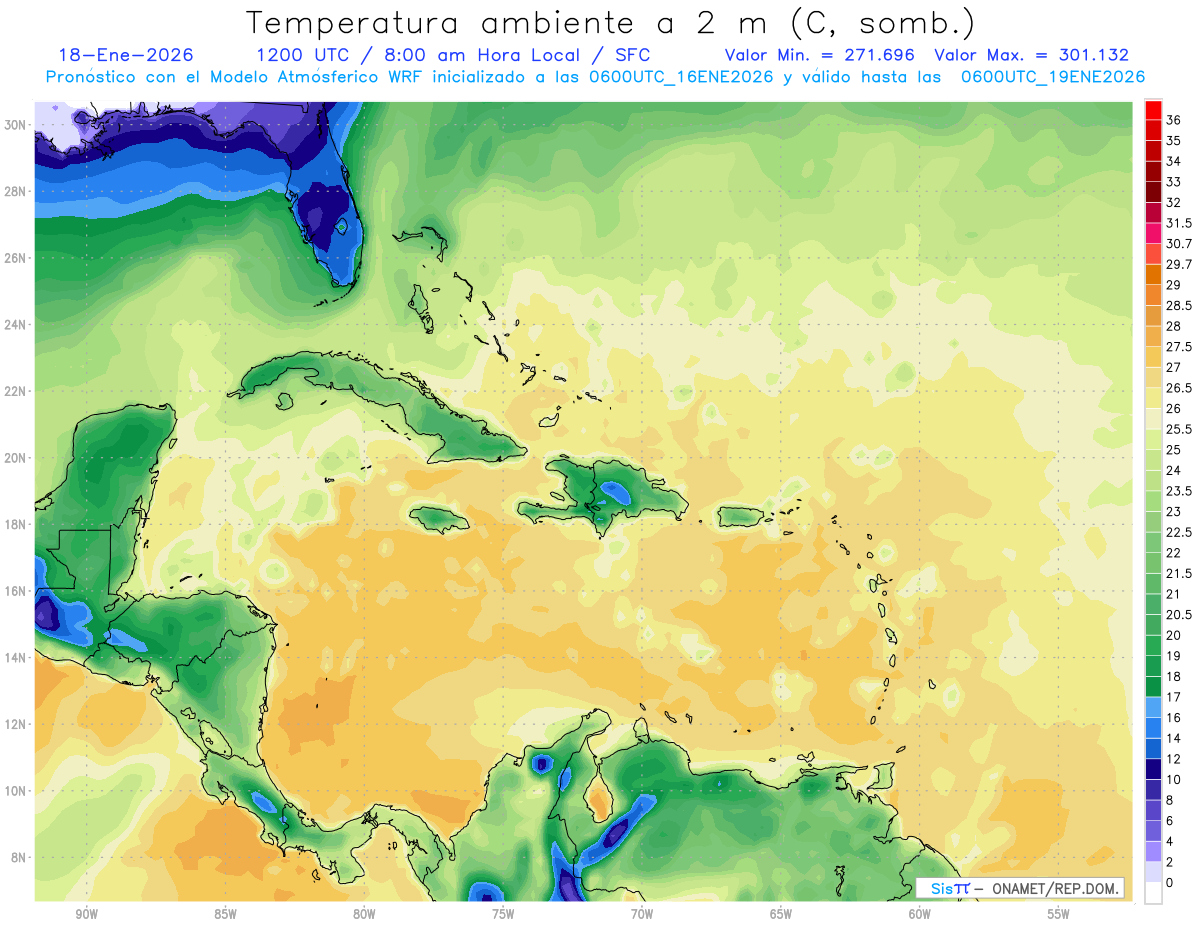1200x927 pixels.
Task: Click the 90W longitude label
Action: click(86, 914)
